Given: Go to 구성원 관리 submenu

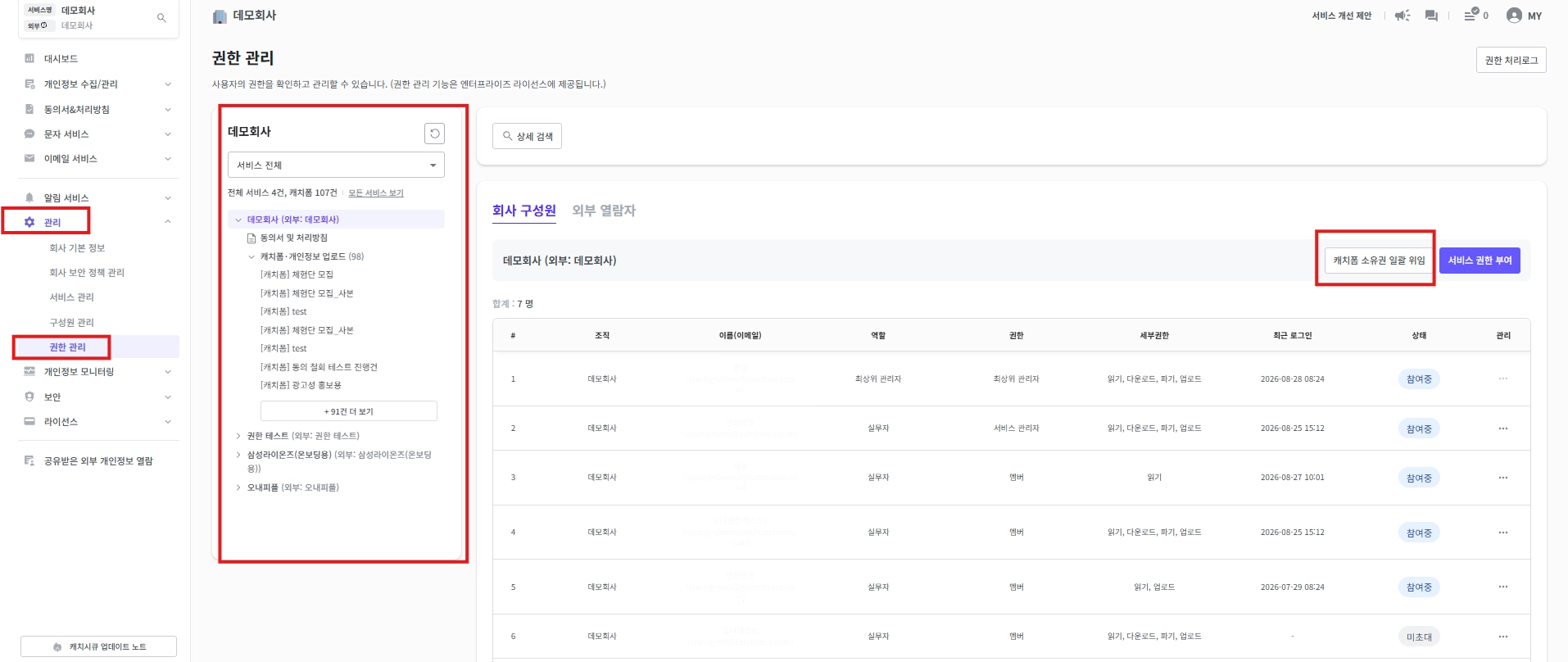Looking at the screenshot, I should tap(72, 322).
